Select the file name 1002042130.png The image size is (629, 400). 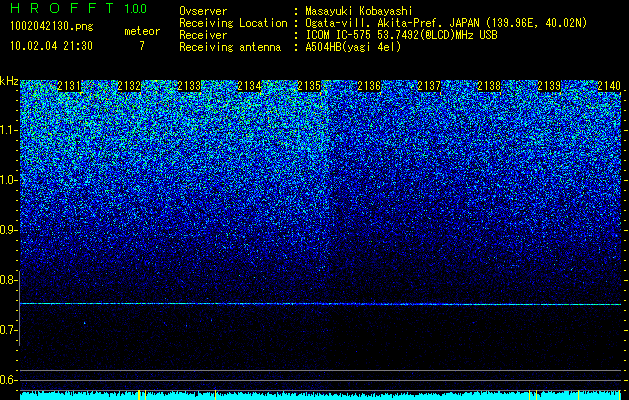point(52,27)
